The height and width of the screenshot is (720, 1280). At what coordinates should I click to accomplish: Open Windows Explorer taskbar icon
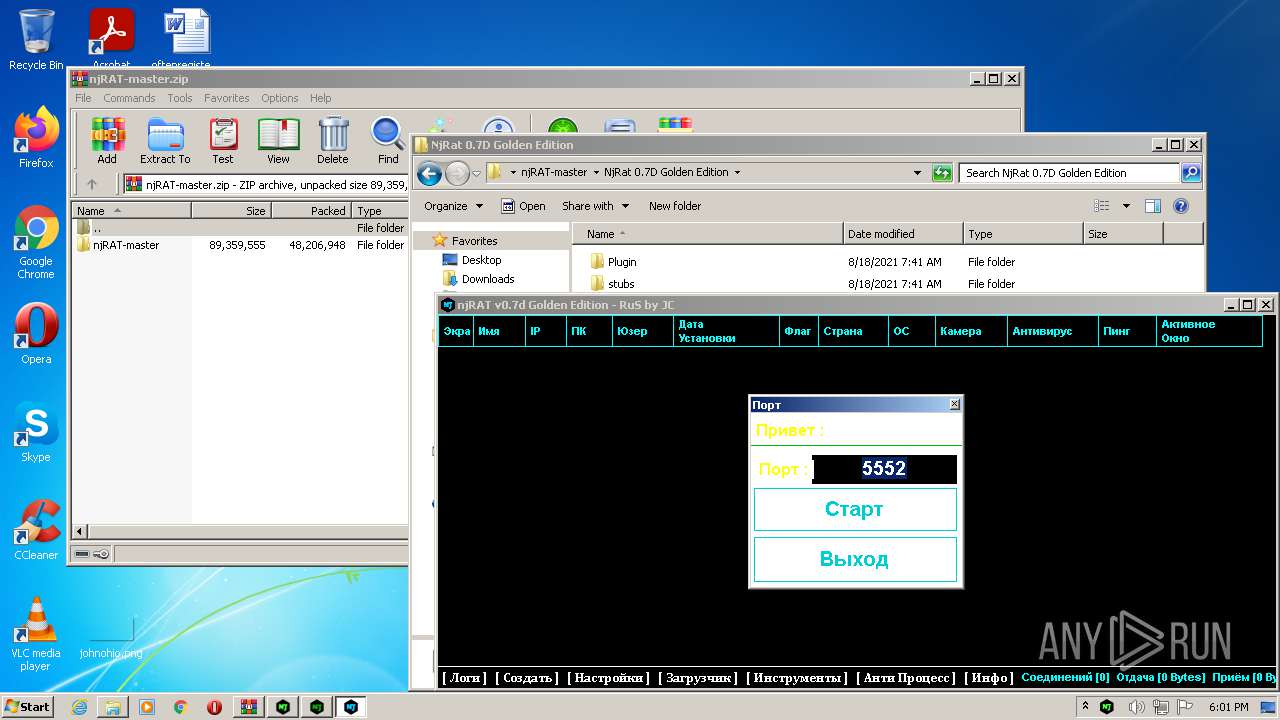click(113, 707)
